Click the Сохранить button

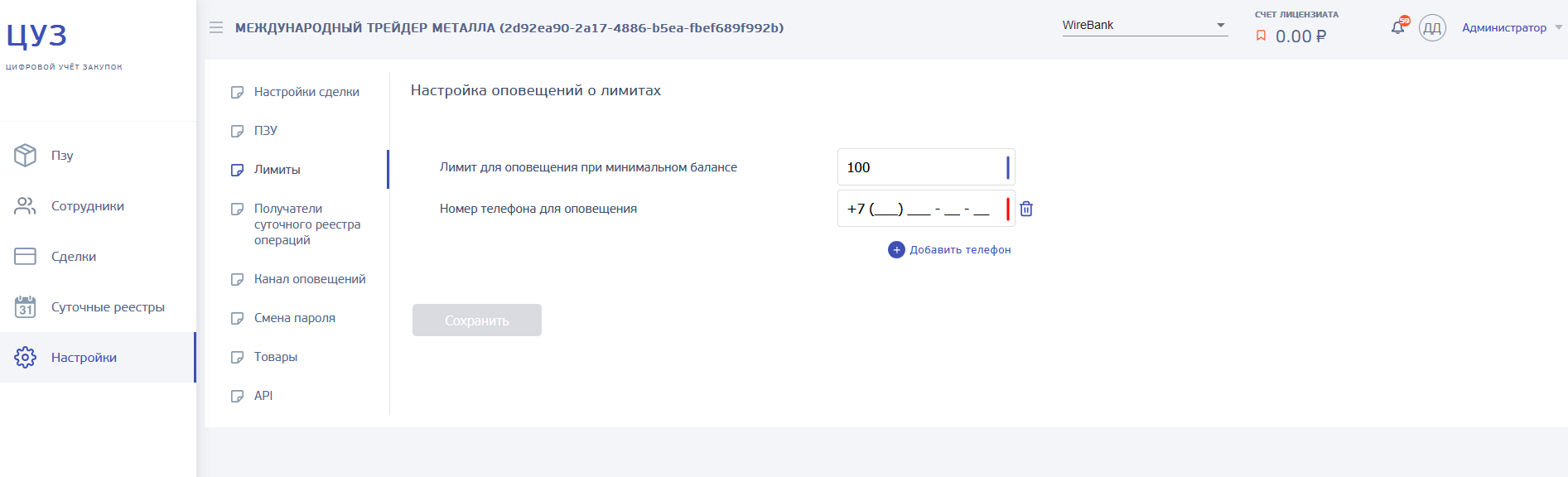pyautogui.click(x=477, y=320)
